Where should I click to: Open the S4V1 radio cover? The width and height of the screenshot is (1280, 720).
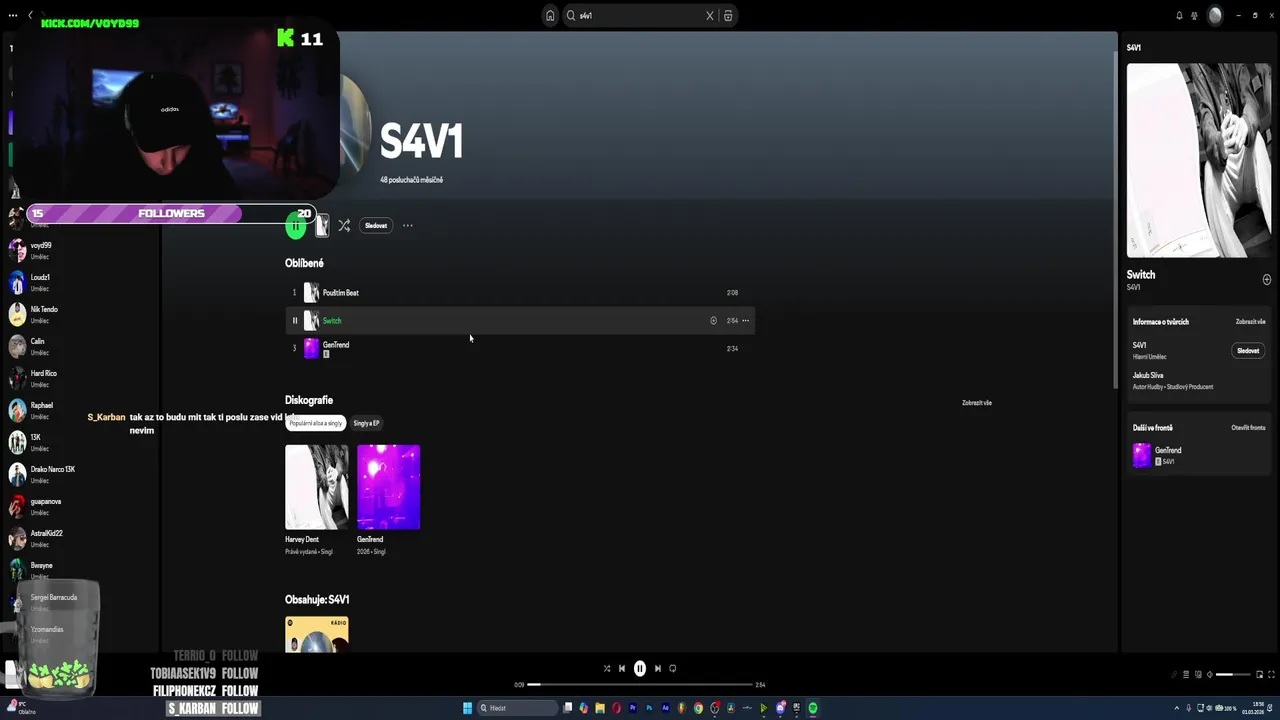[317, 634]
